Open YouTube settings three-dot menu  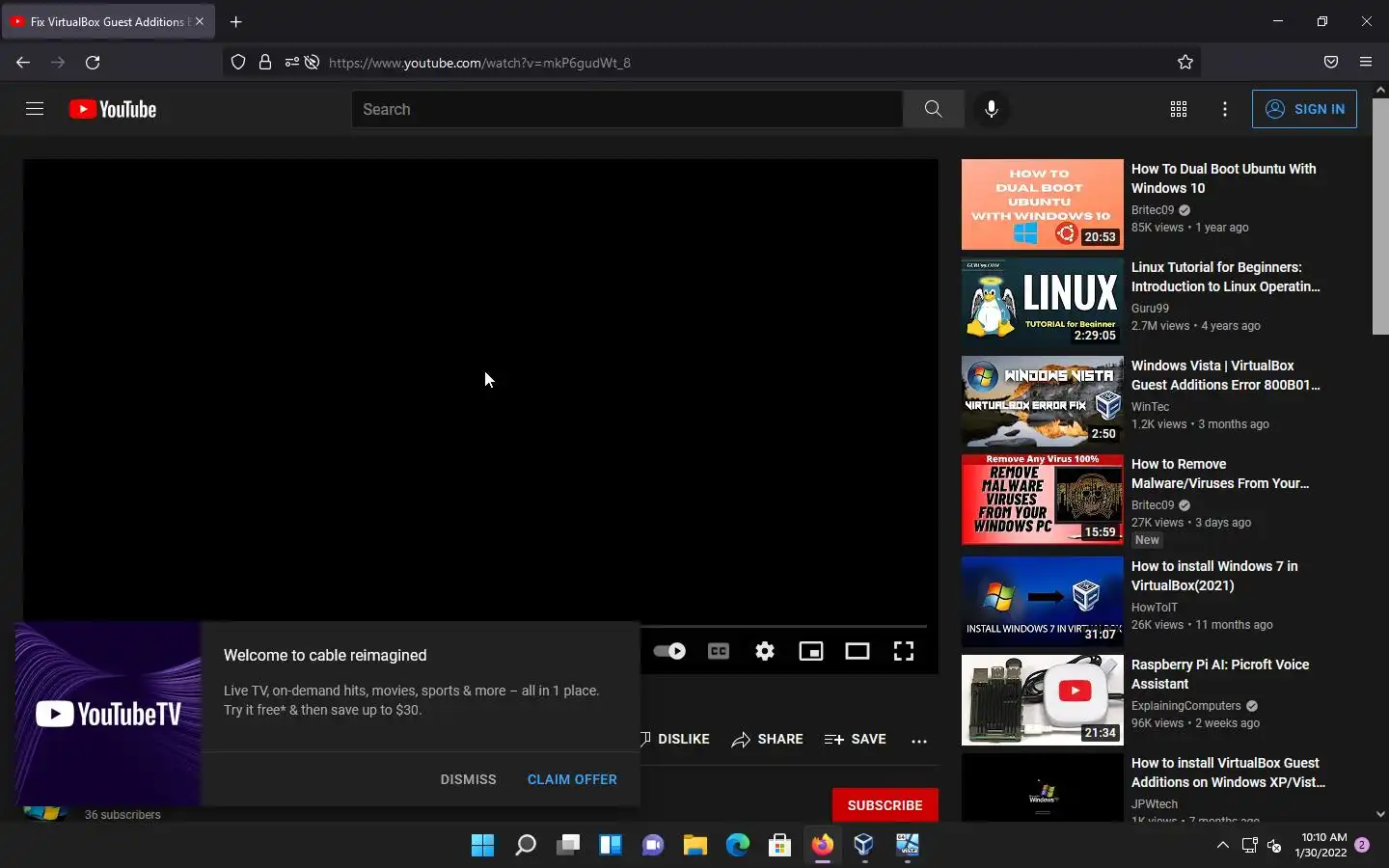1225,109
